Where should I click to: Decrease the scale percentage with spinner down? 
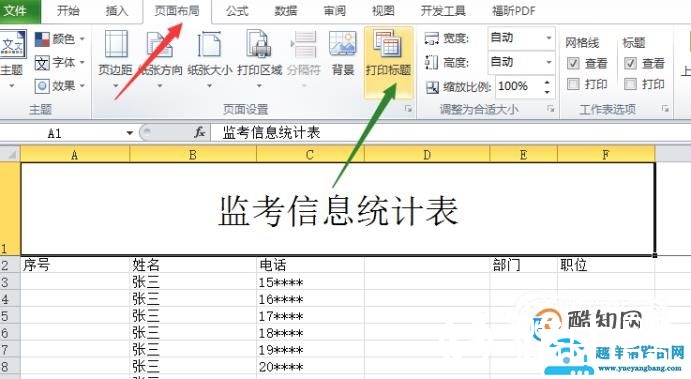coord(547,92)
